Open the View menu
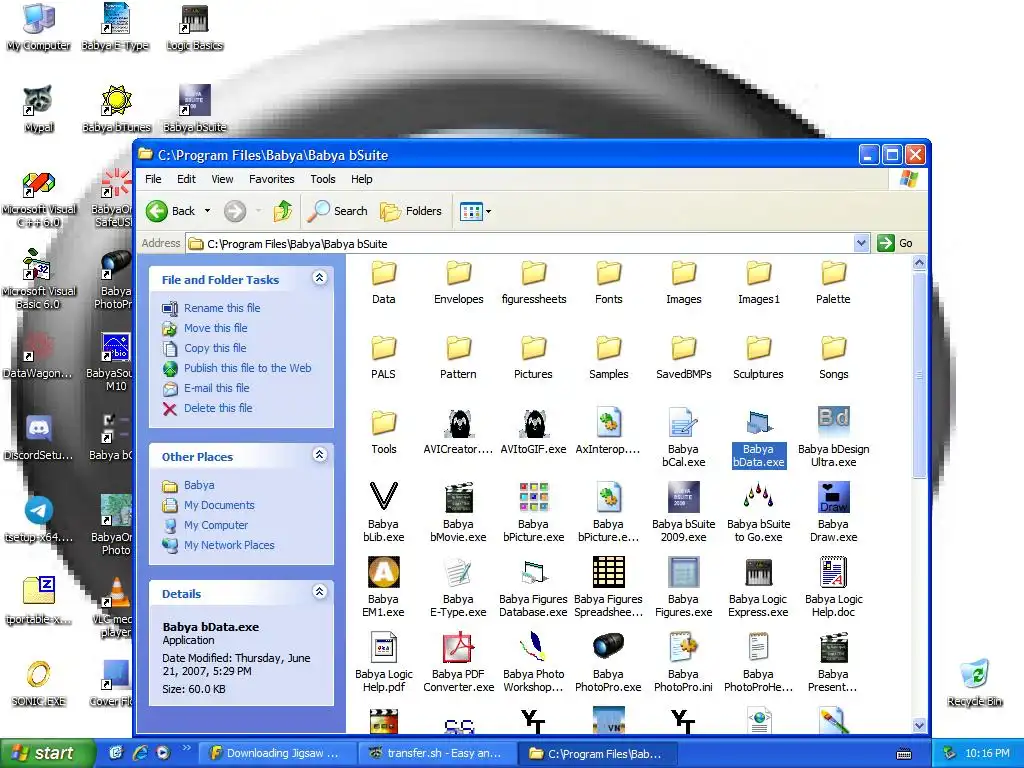The image size is (1024, 768). (x=222, y=179)
